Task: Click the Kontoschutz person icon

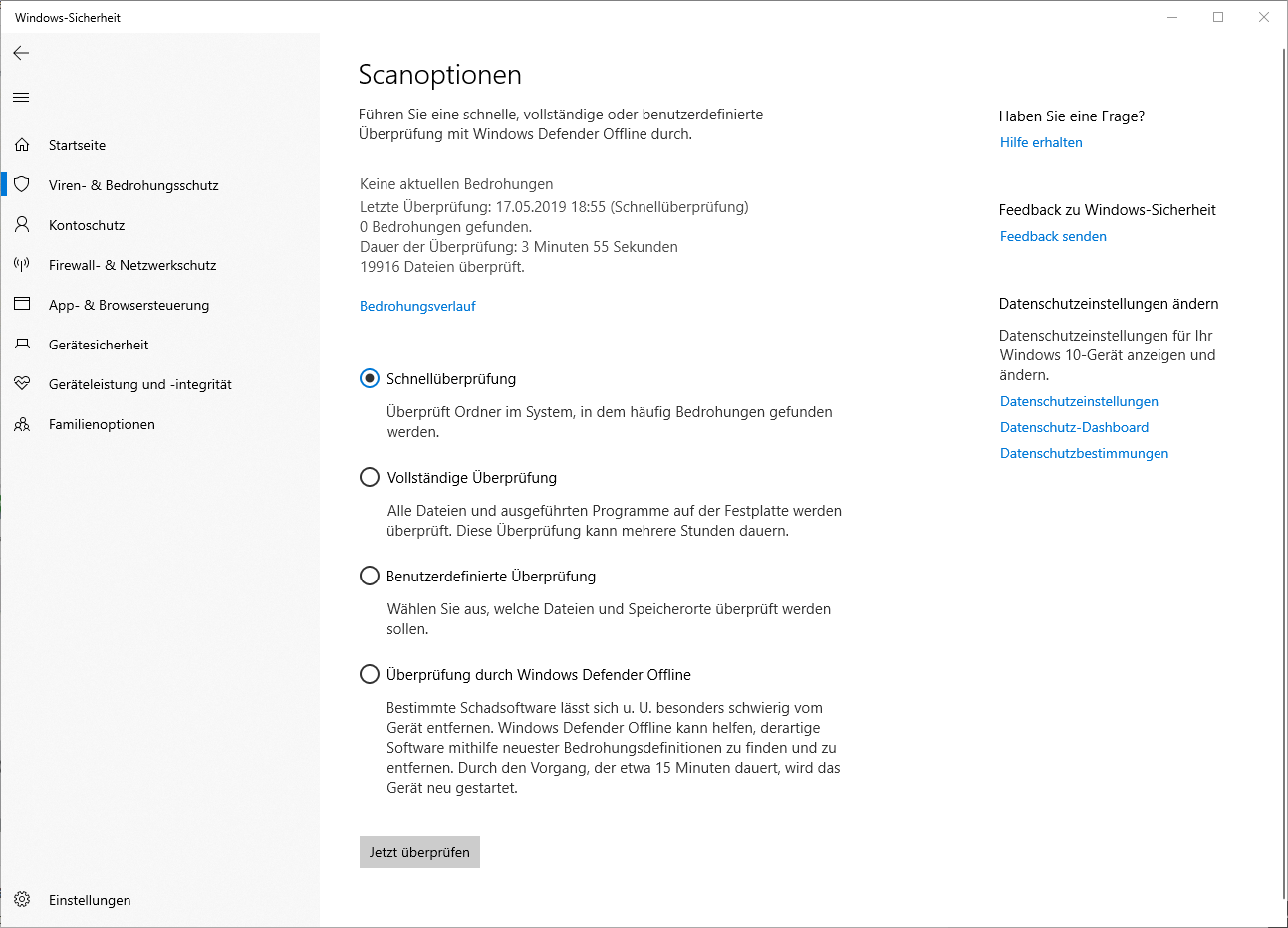Action: point(22,225)
